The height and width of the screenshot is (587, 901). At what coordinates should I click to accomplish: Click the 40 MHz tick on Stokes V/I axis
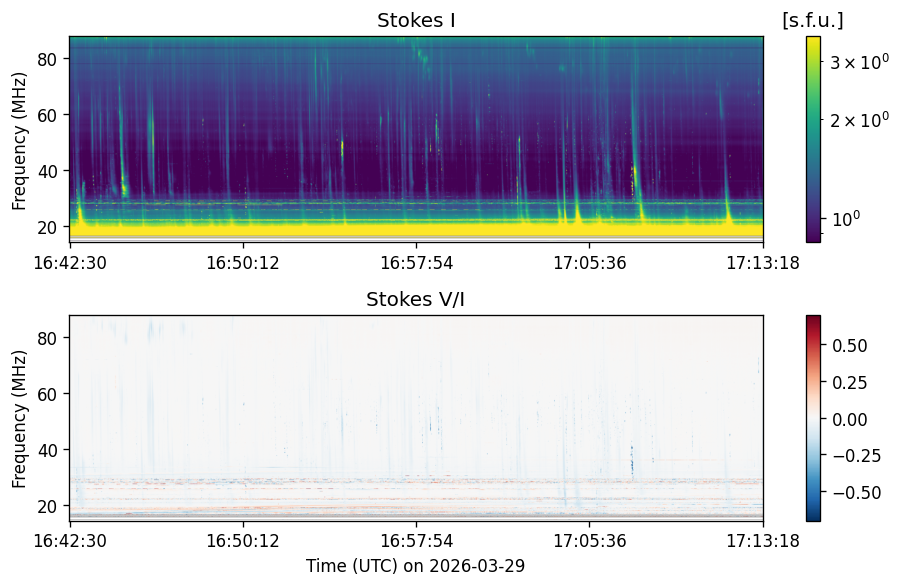(x=49, y=450)
